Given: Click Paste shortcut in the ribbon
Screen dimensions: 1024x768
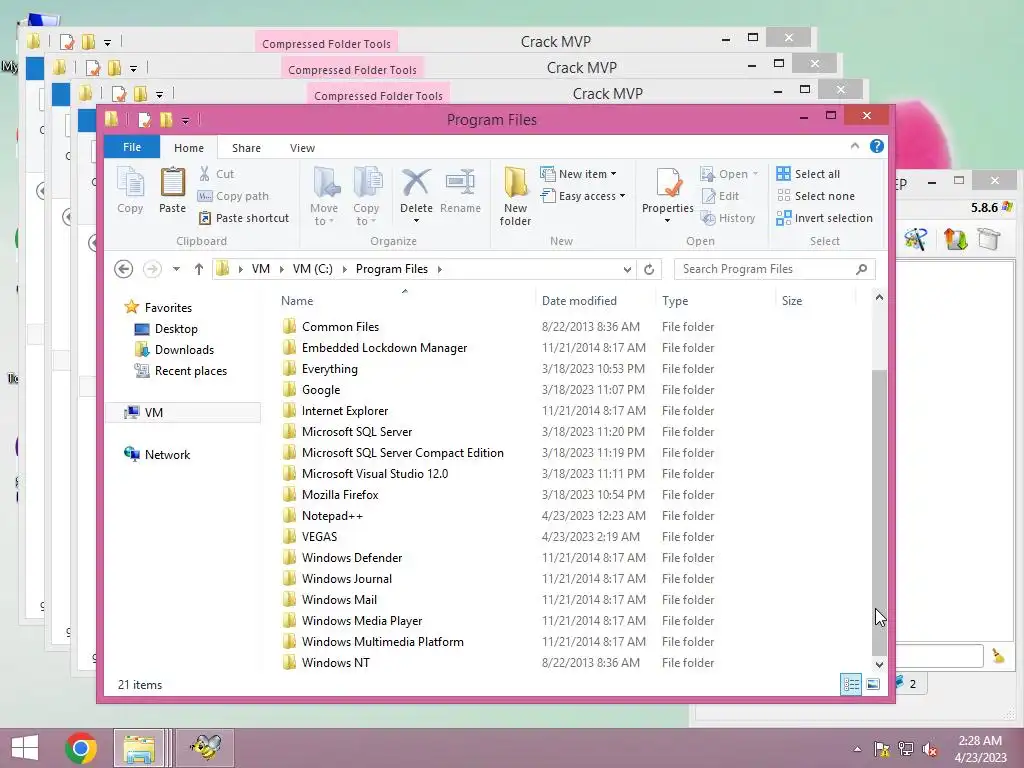Looking at the screenshot, I should (x=244, y=218).
